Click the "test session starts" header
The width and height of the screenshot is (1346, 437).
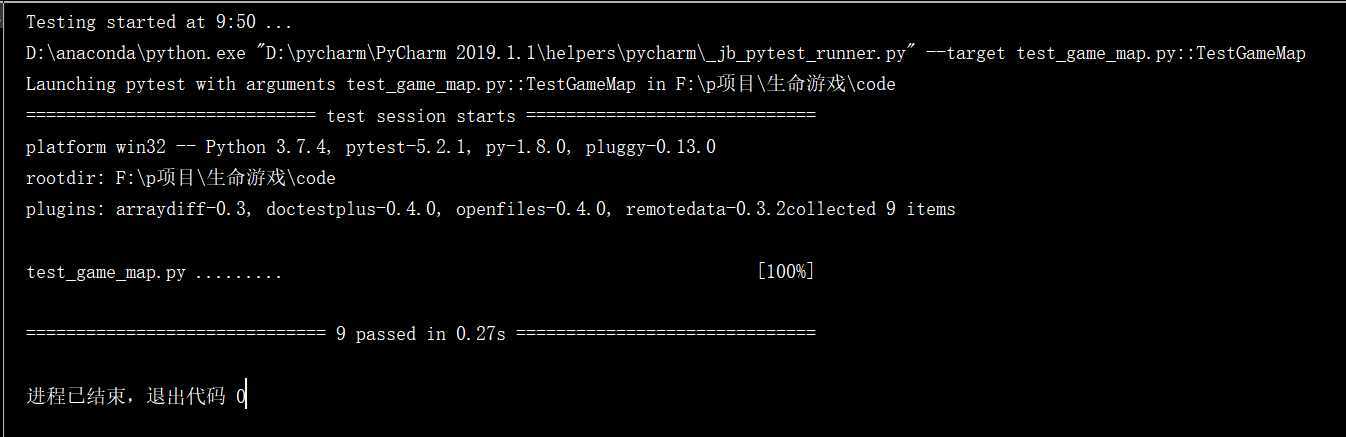click(x=421, y=116)
